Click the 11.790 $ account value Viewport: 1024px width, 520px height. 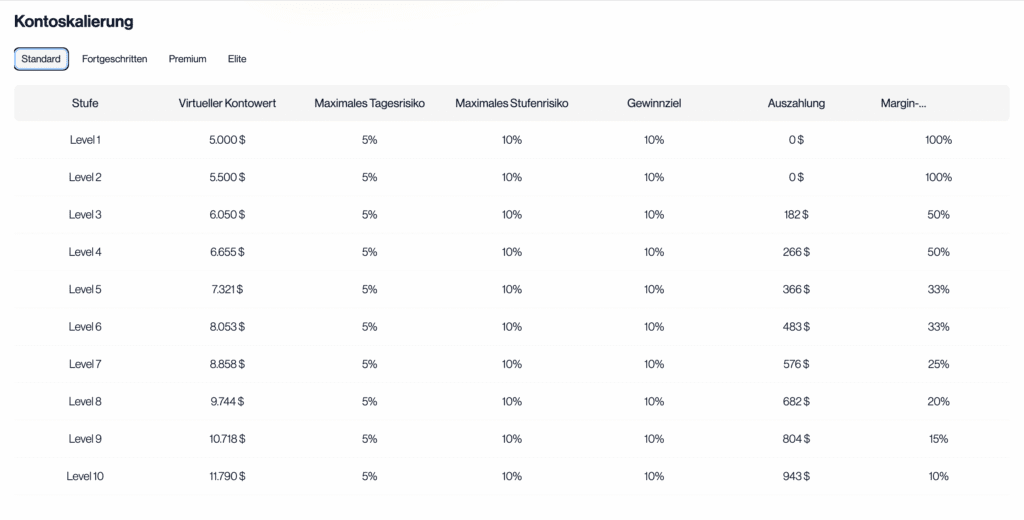227,476
